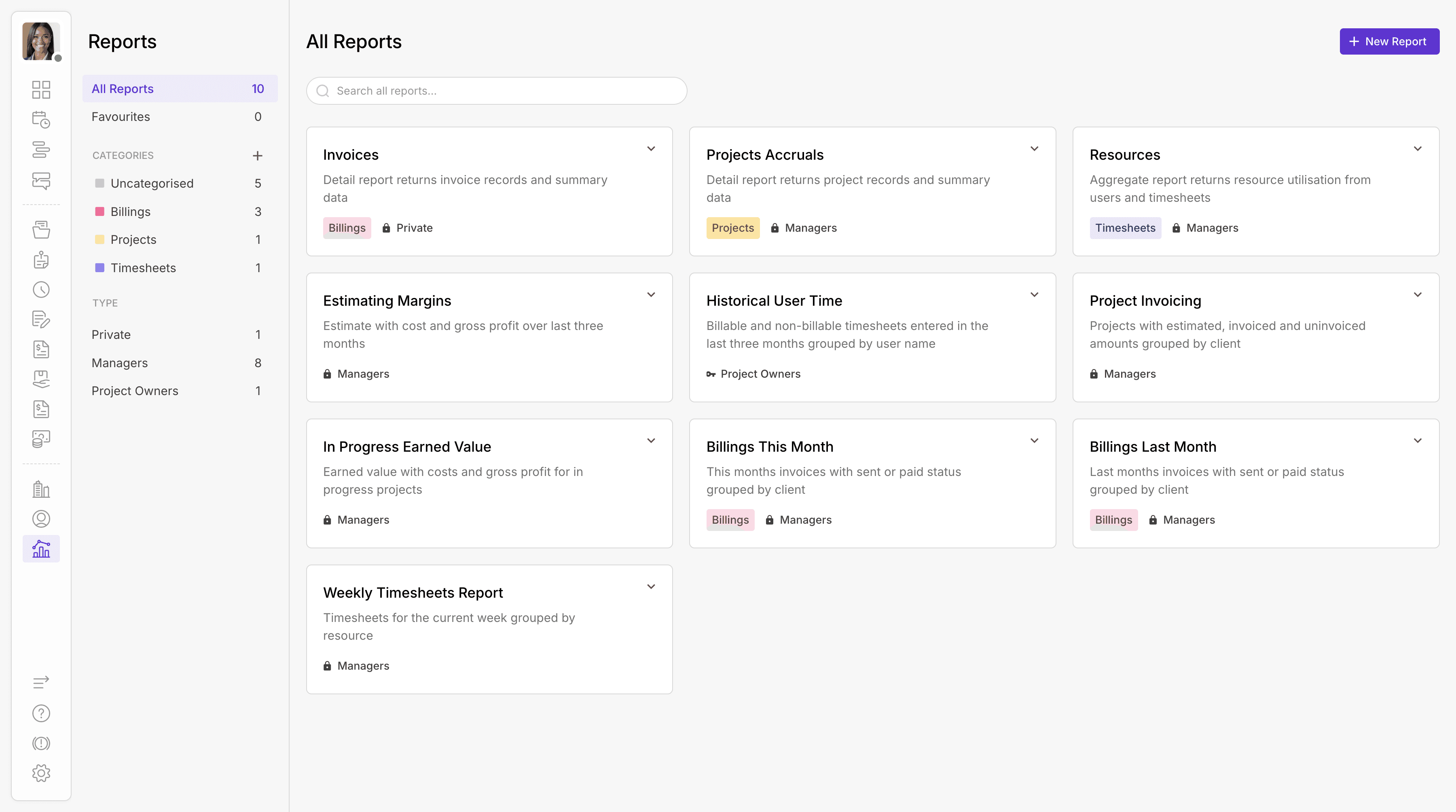This screenshot has height=812, width=1456.
Task: Filter by Managers type
Action: [120, 363]
